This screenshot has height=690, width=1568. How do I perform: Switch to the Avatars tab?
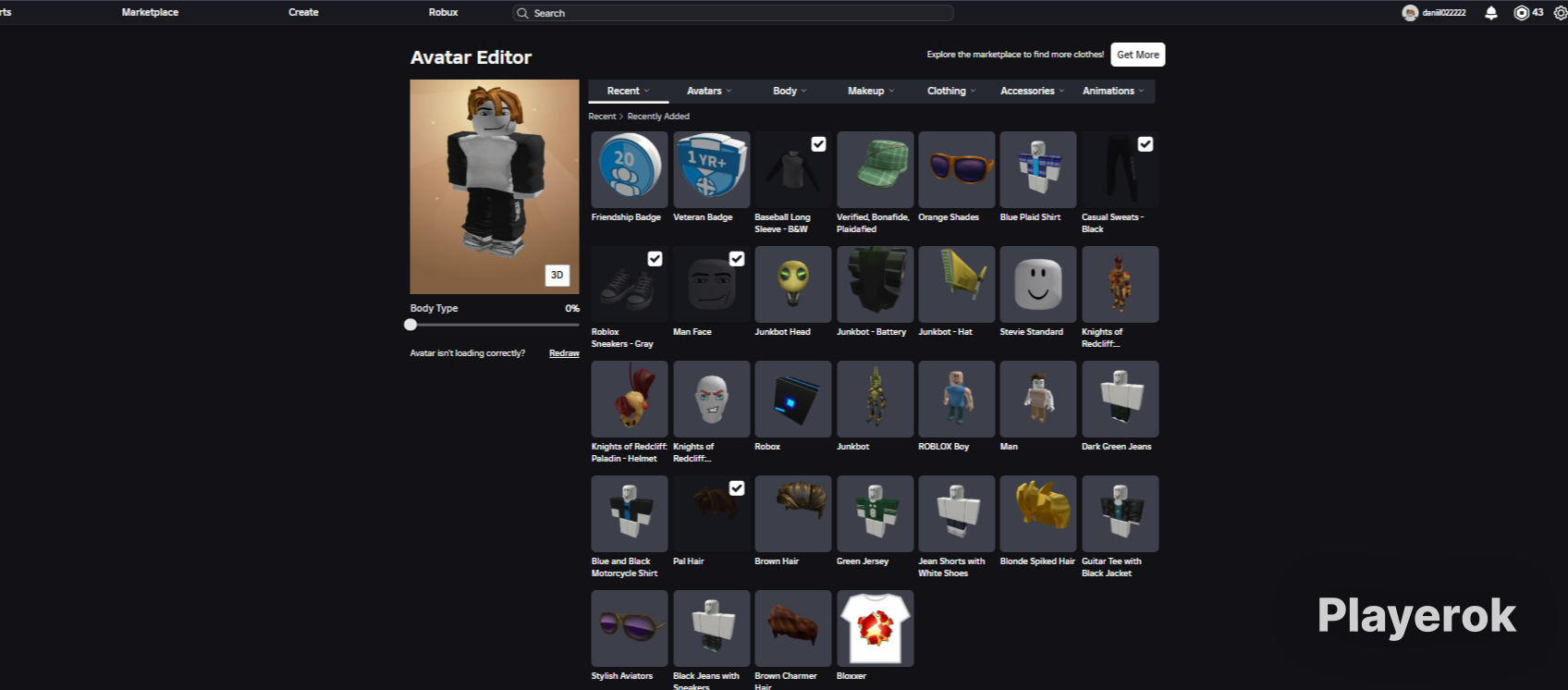pos(709,91)
